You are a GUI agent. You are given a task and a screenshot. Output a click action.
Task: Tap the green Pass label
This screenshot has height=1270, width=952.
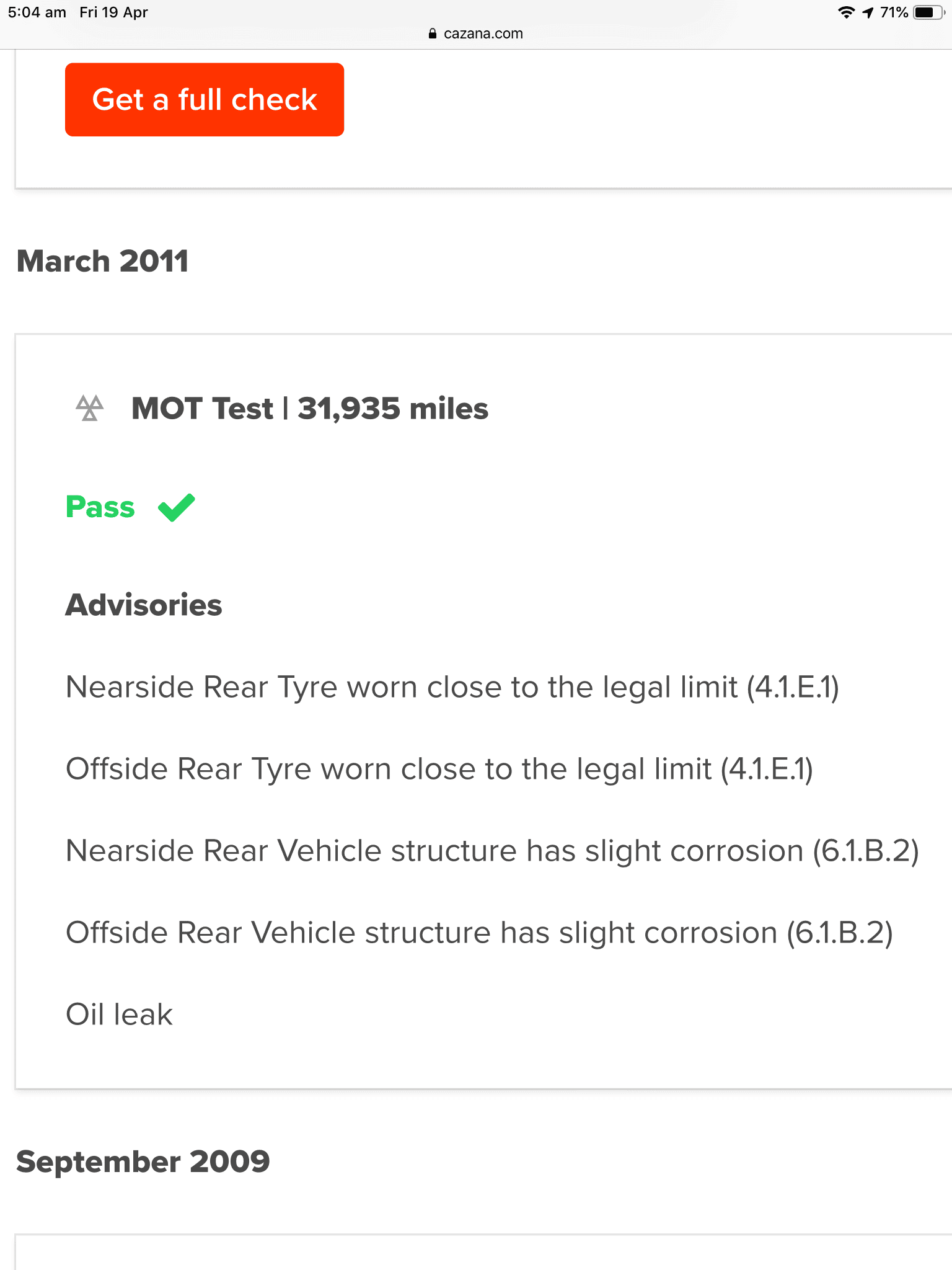pyautogui.click(x=100, y=507)
